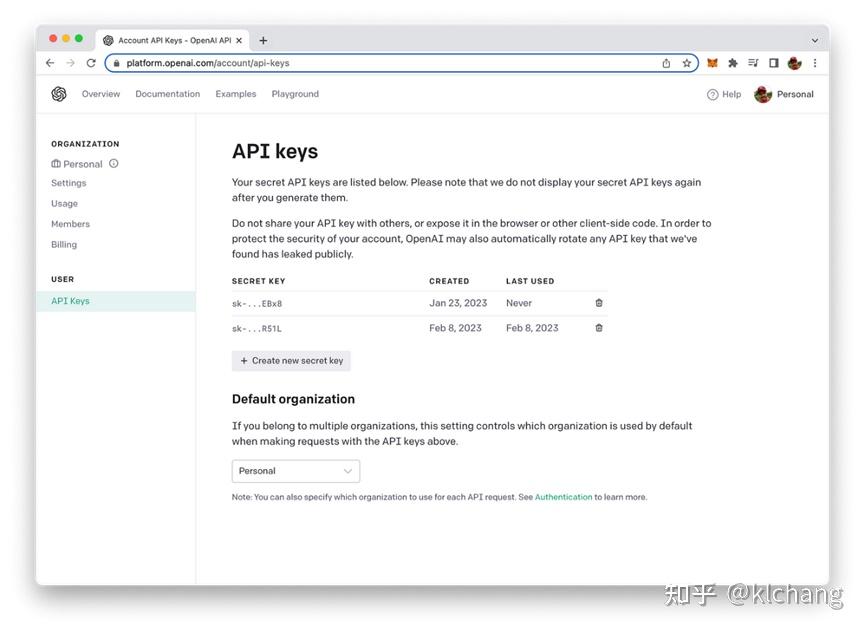
Task: Select Usage in the sidebar
Action: point(64,203)
